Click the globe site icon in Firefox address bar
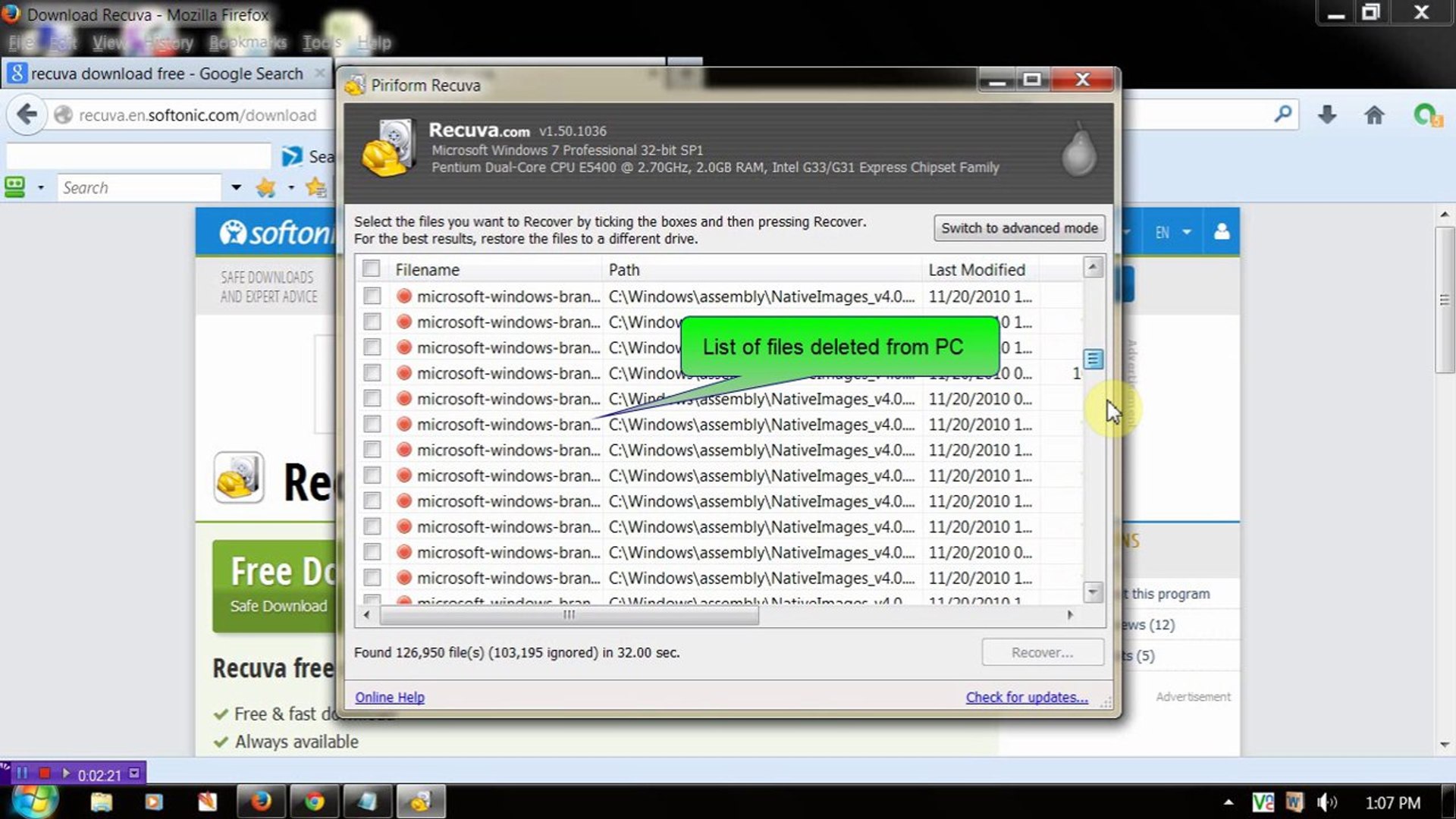 click(63, 115)
